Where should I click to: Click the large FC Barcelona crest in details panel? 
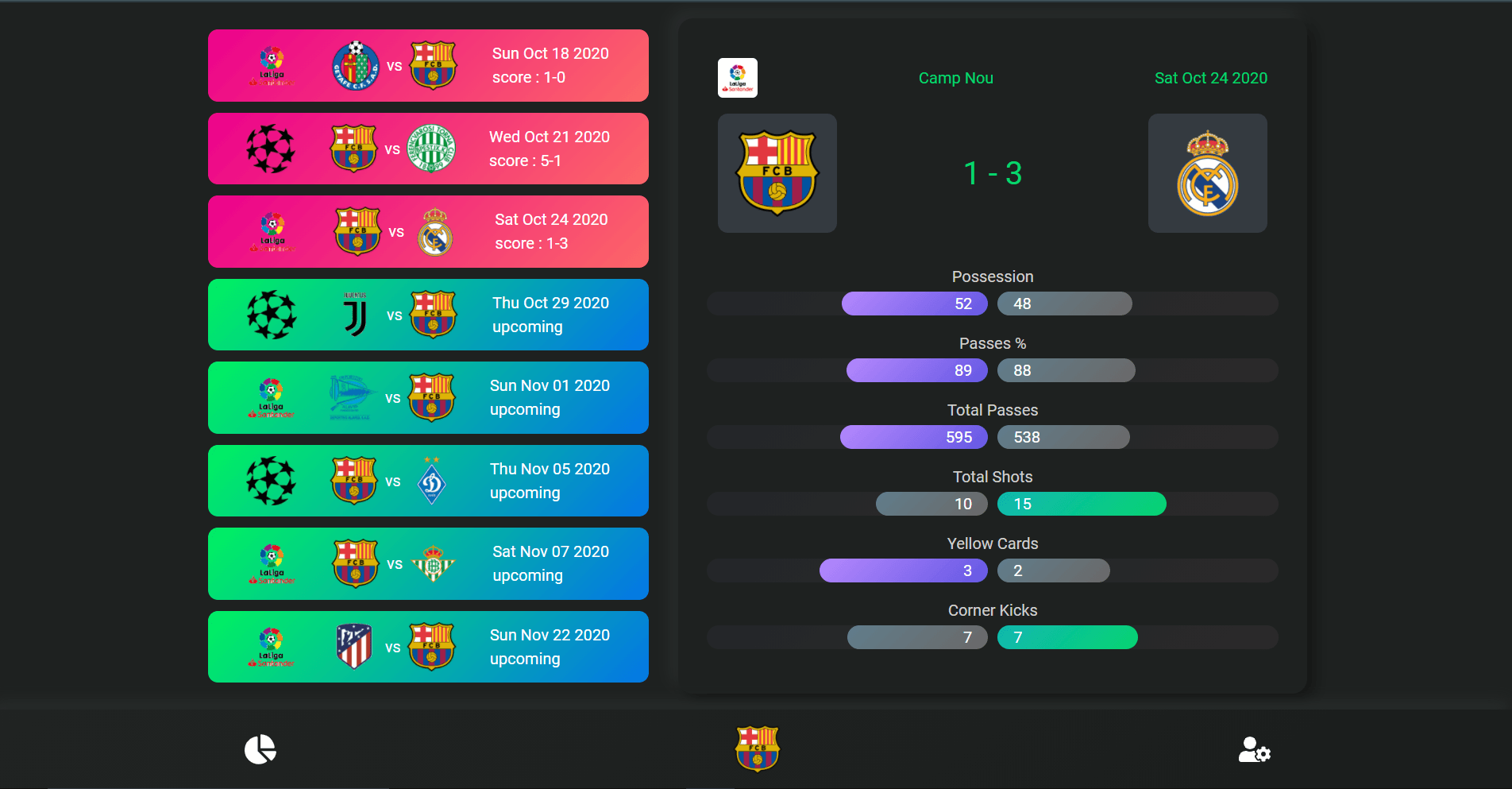point(777,173)
